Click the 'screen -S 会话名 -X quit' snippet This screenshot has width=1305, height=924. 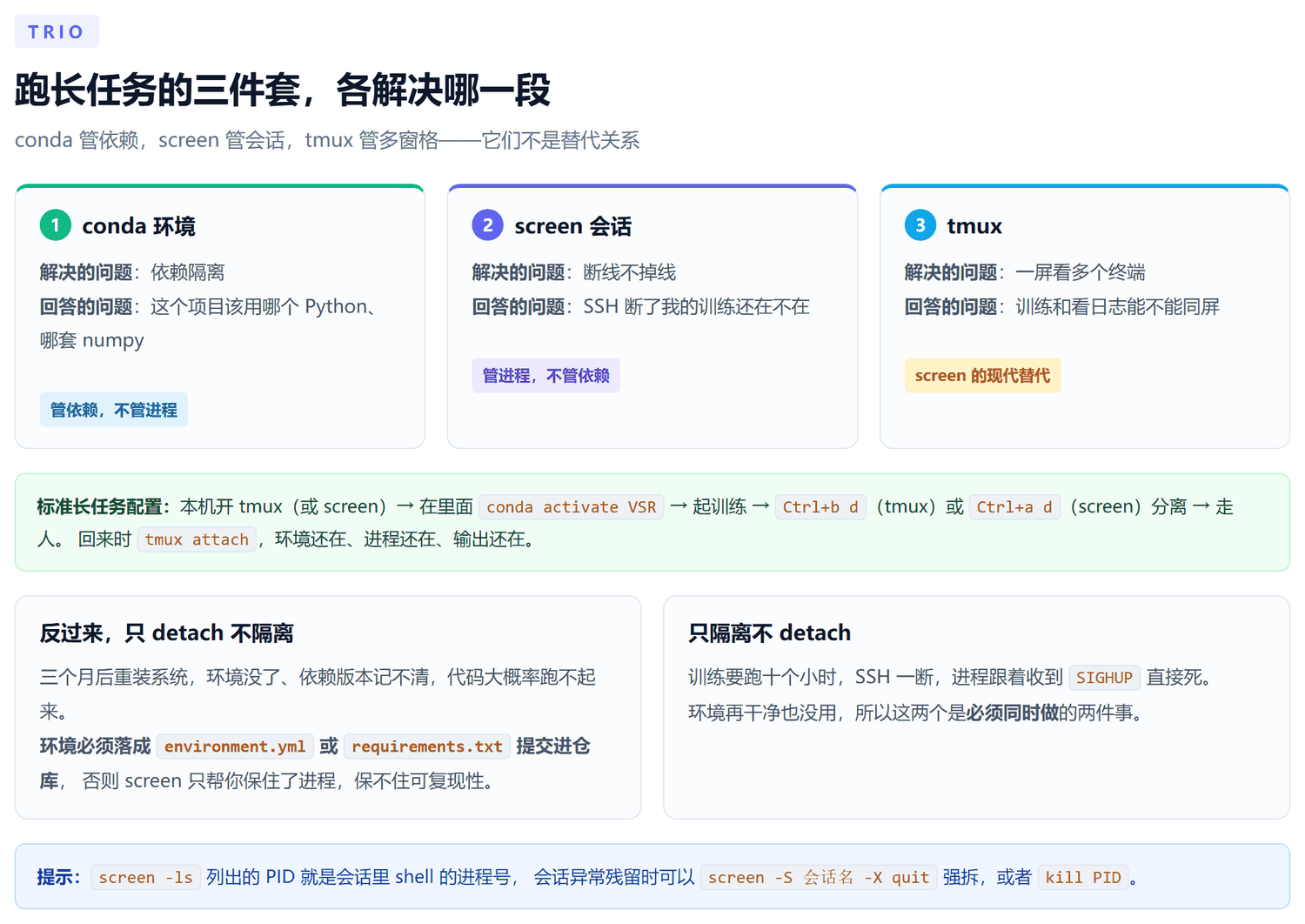819,877
